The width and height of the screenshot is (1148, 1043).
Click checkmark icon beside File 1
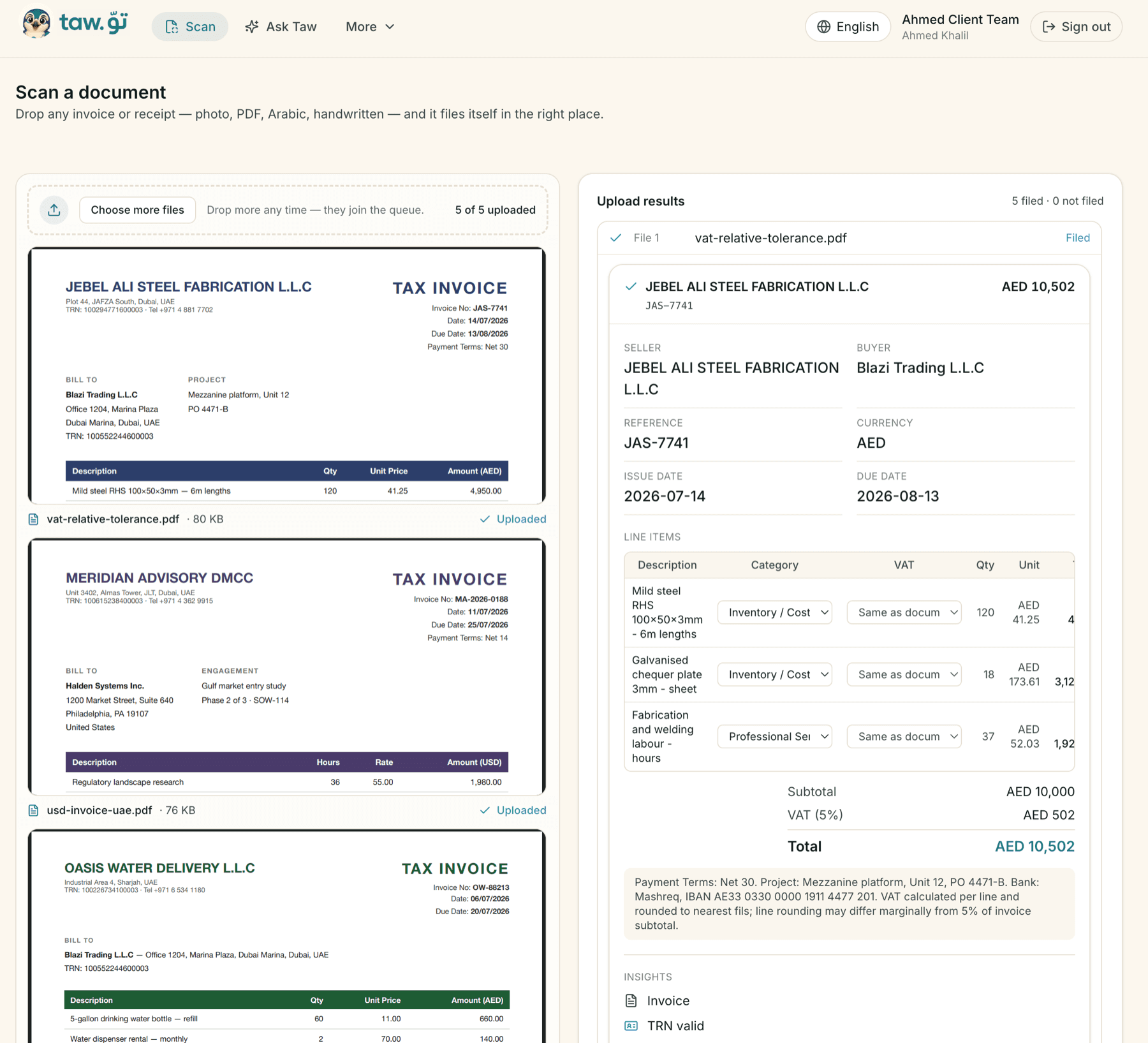pyautogui.click(x=615, y=238)
